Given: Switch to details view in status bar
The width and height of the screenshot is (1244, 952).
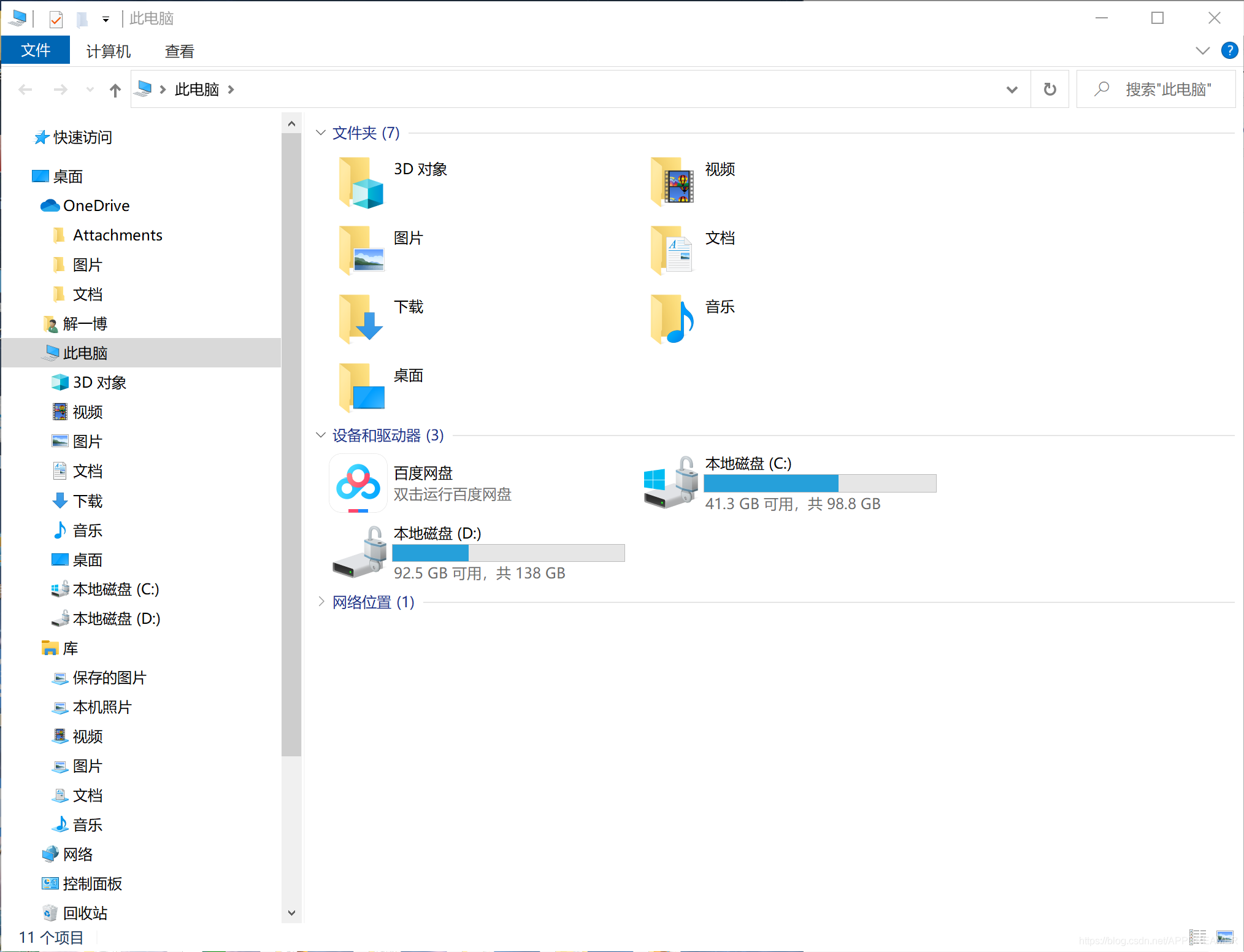Looking at the screenshot, I should 1197,937.
